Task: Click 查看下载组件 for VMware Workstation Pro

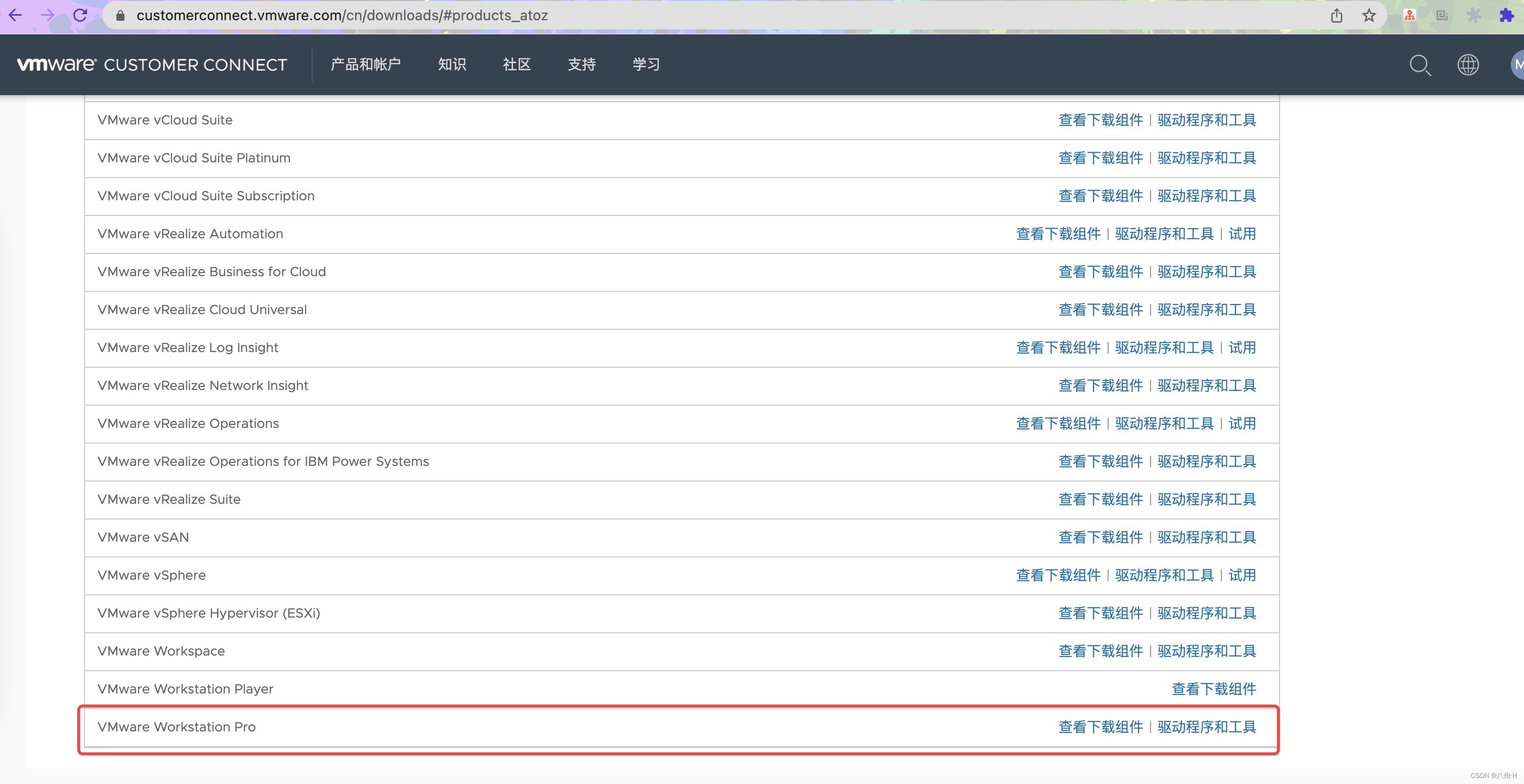Action: point(1100,727)
